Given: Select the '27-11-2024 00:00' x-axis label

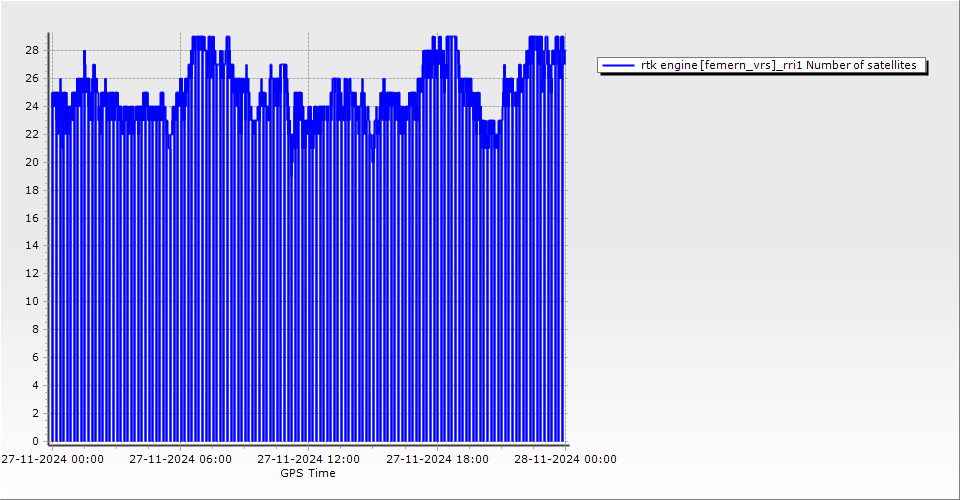Looking at the screenshot, I should (x=52, y=459).
